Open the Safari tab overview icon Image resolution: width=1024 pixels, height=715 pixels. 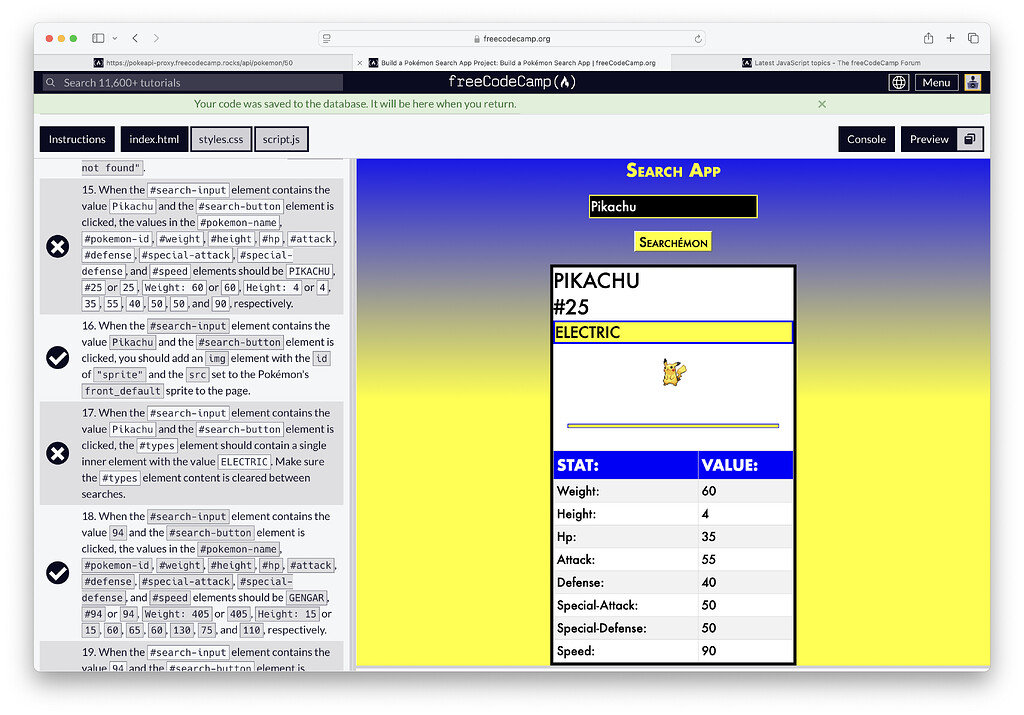click(974, 37)
